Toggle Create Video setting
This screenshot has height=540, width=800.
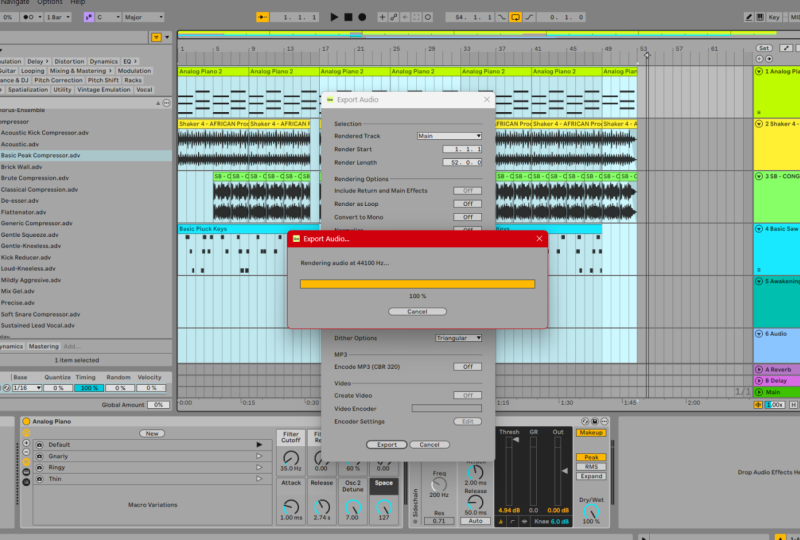(467, 395)
